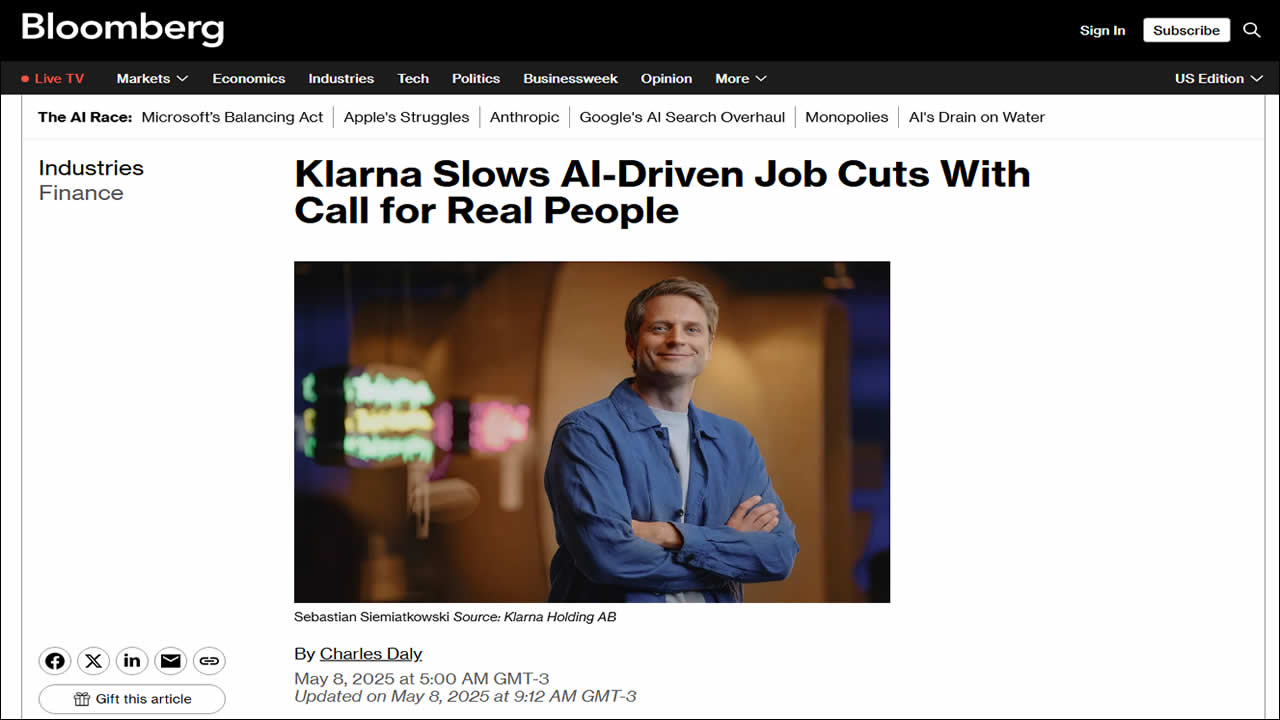Share article on Facebook icon

55,661
